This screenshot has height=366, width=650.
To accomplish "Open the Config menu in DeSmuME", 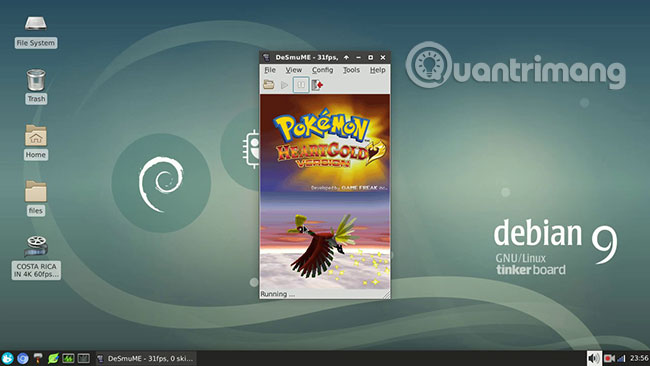I will (x=323, y=70).
